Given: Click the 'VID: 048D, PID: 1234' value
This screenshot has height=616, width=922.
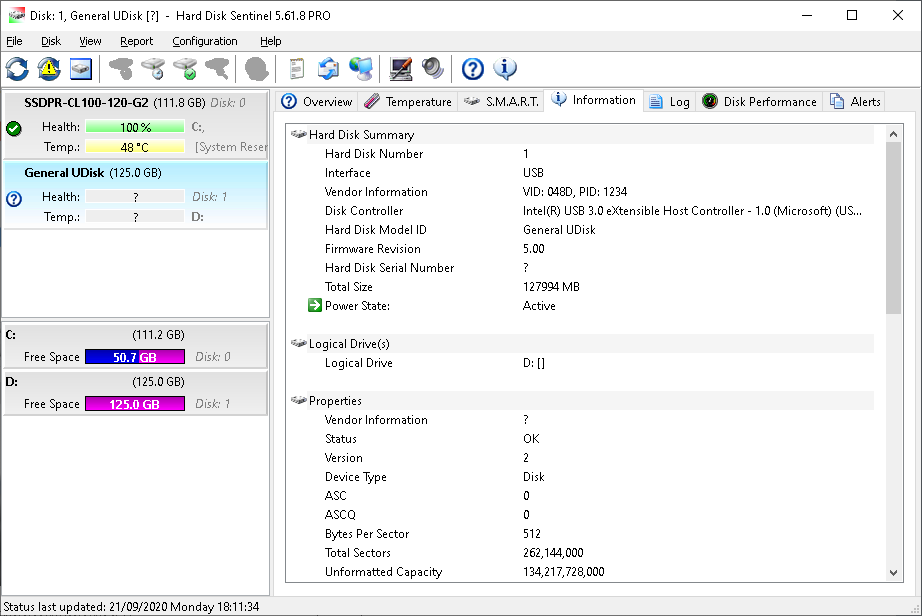Looking at the screenshot, I should pyautogui.click(x=575, y=192).
